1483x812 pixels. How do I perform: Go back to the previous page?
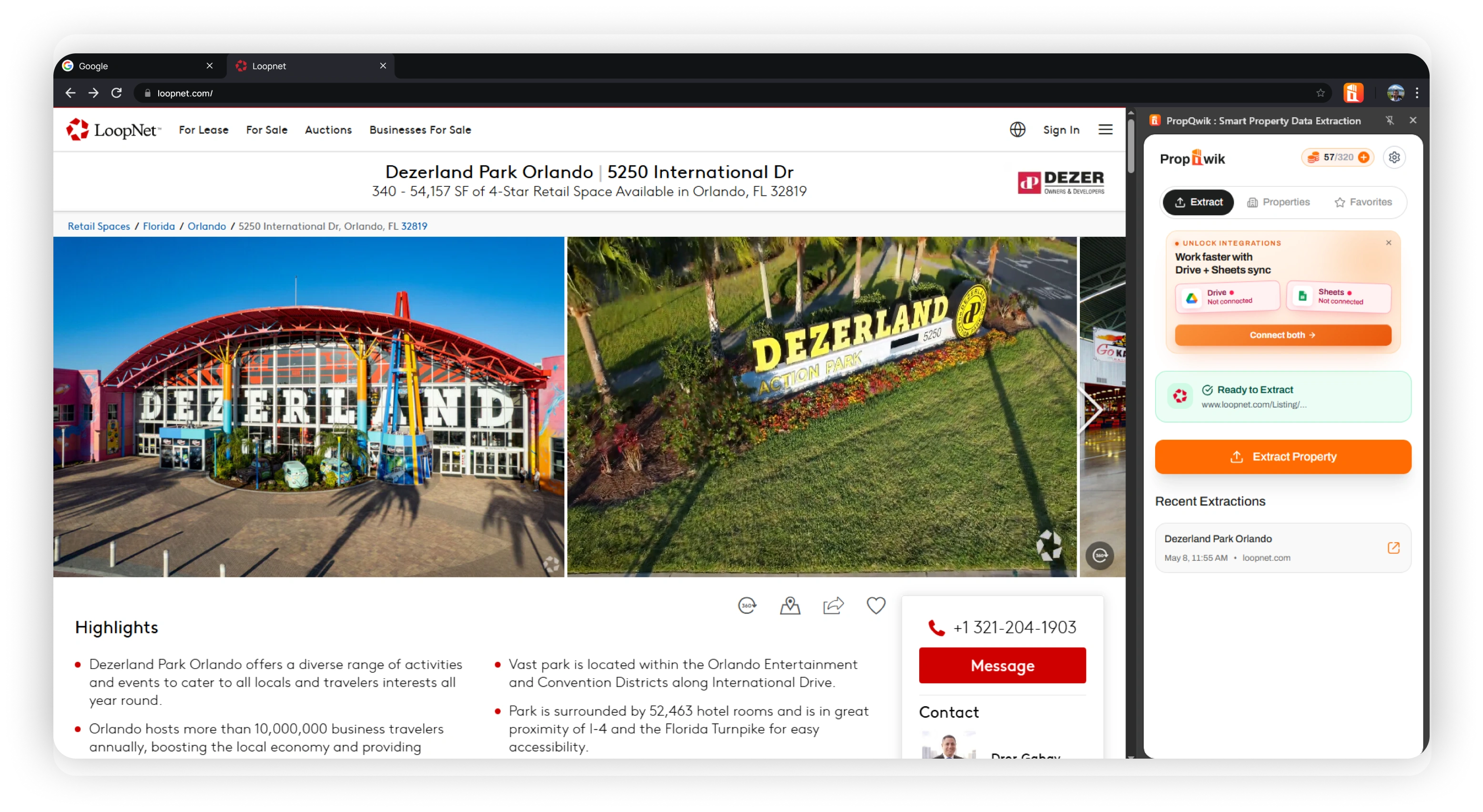70,92
